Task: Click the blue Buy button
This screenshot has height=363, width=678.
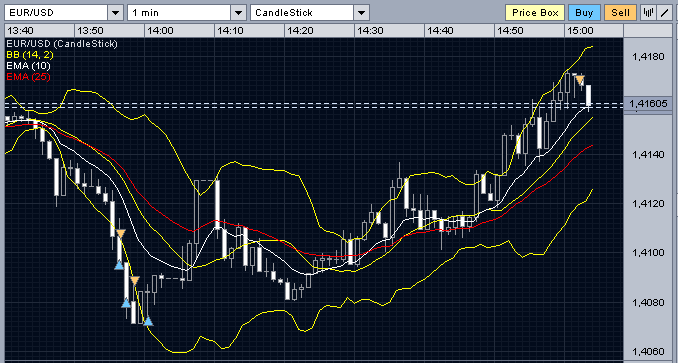Action: point(584,13)
